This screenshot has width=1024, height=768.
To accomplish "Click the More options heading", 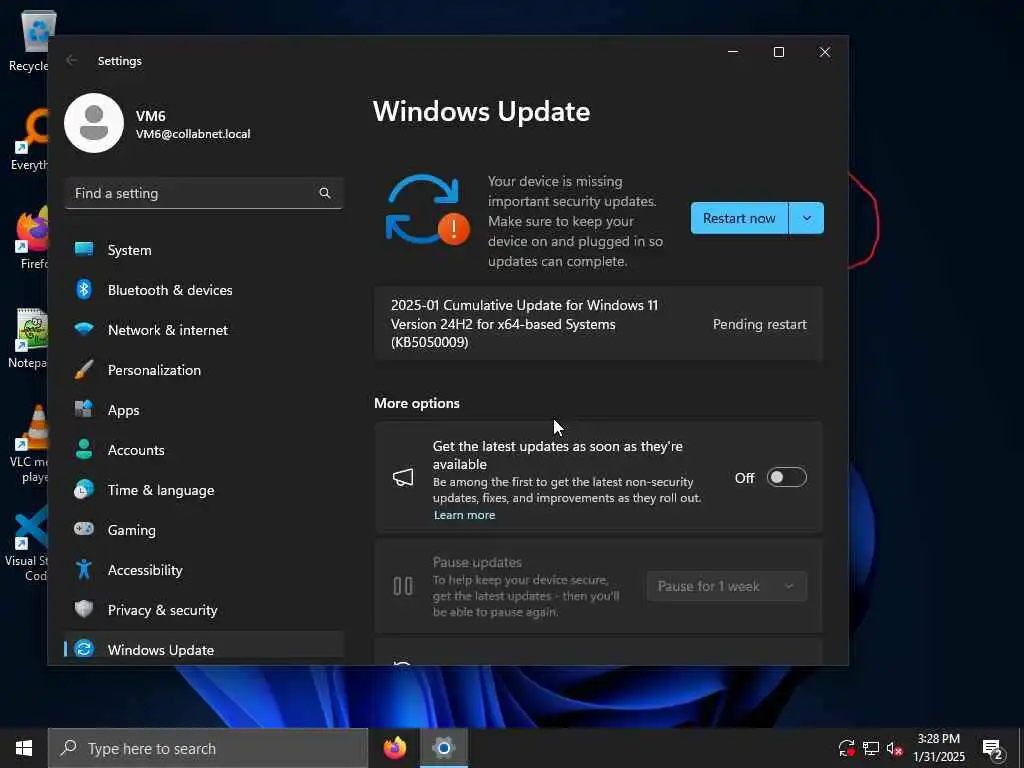I will [417, 403].
